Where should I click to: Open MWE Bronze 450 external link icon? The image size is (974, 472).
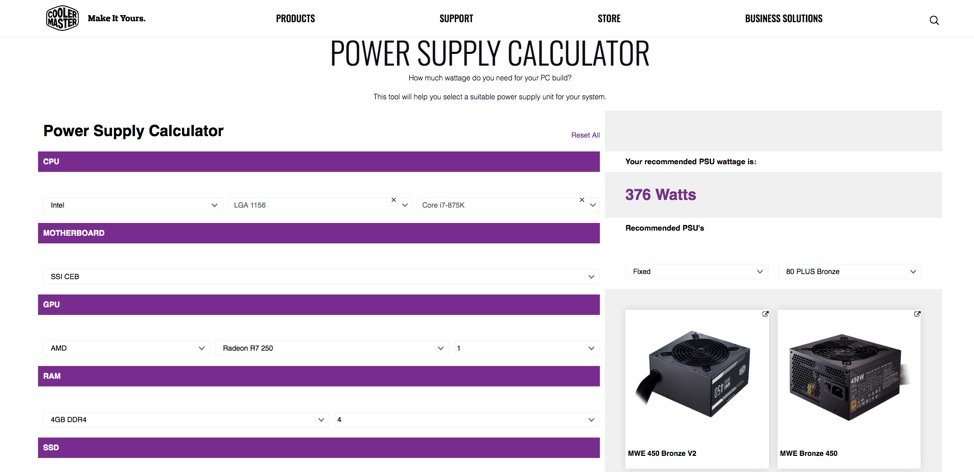tap(917, 314)
